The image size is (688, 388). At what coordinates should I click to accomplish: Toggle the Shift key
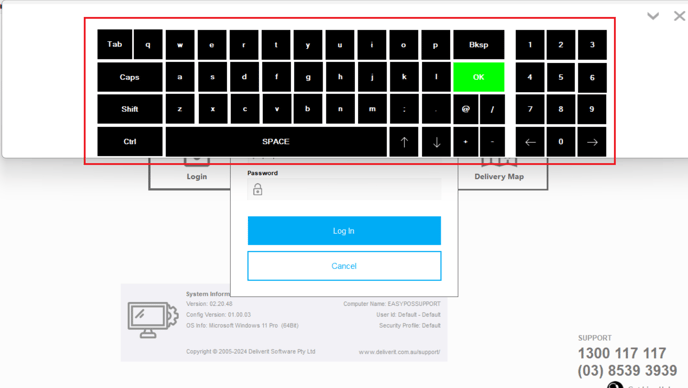(x=130, y=109)
